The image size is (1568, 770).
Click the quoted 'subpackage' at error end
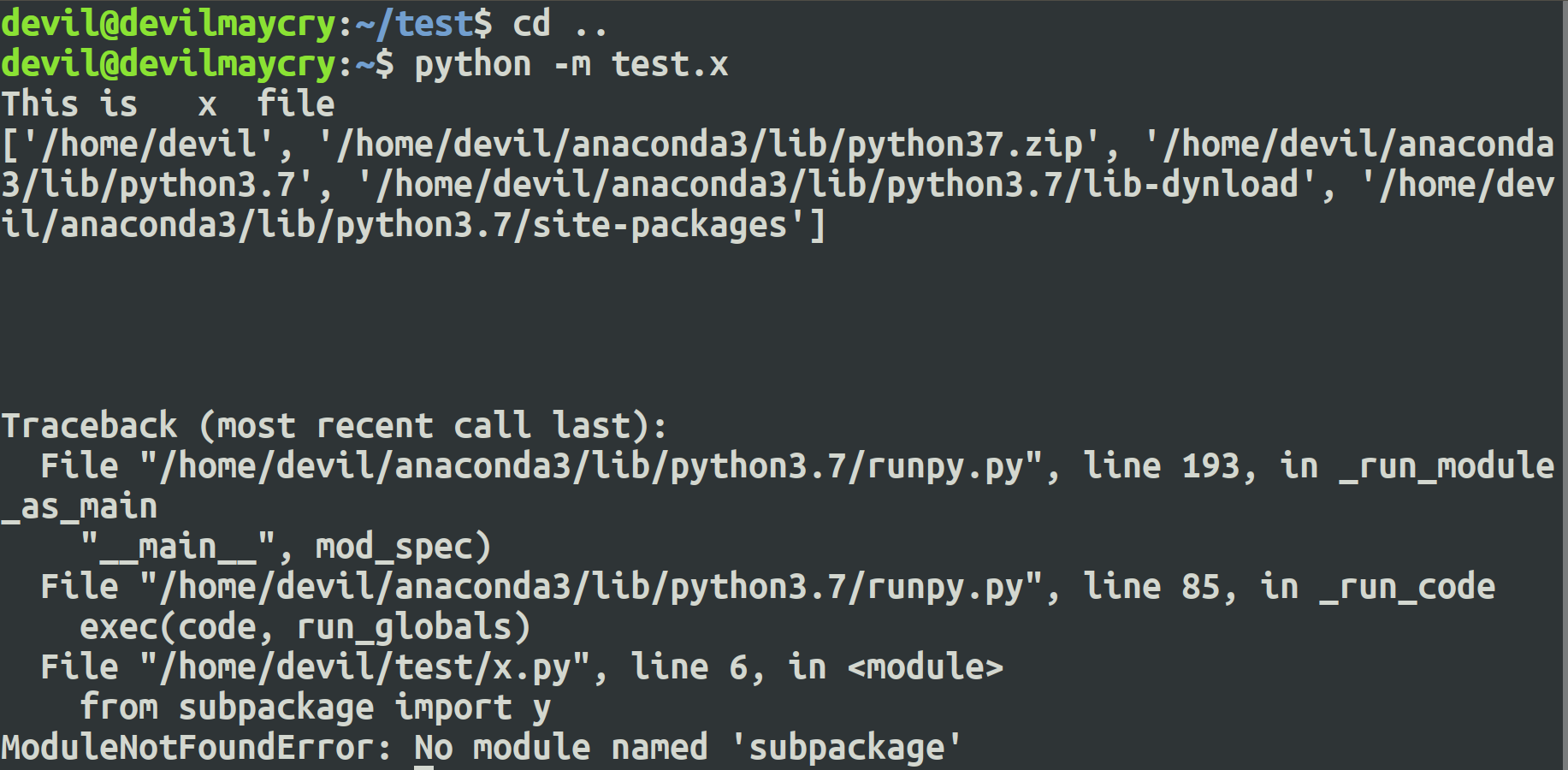847,748
